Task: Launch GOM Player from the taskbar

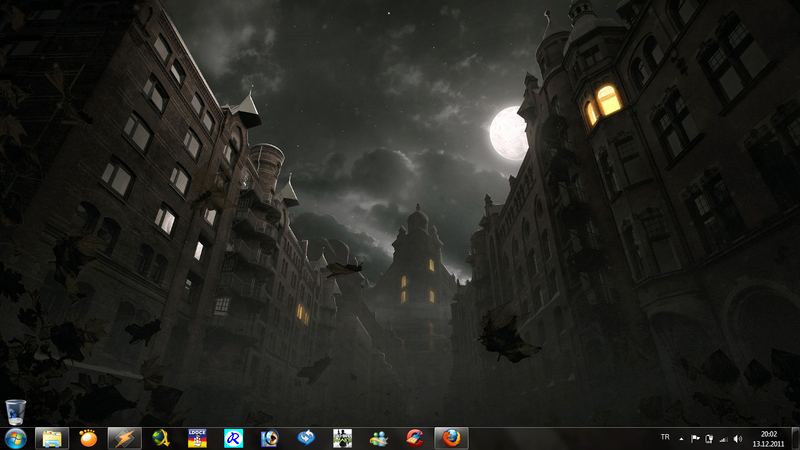Action: [x=88, y=438]
